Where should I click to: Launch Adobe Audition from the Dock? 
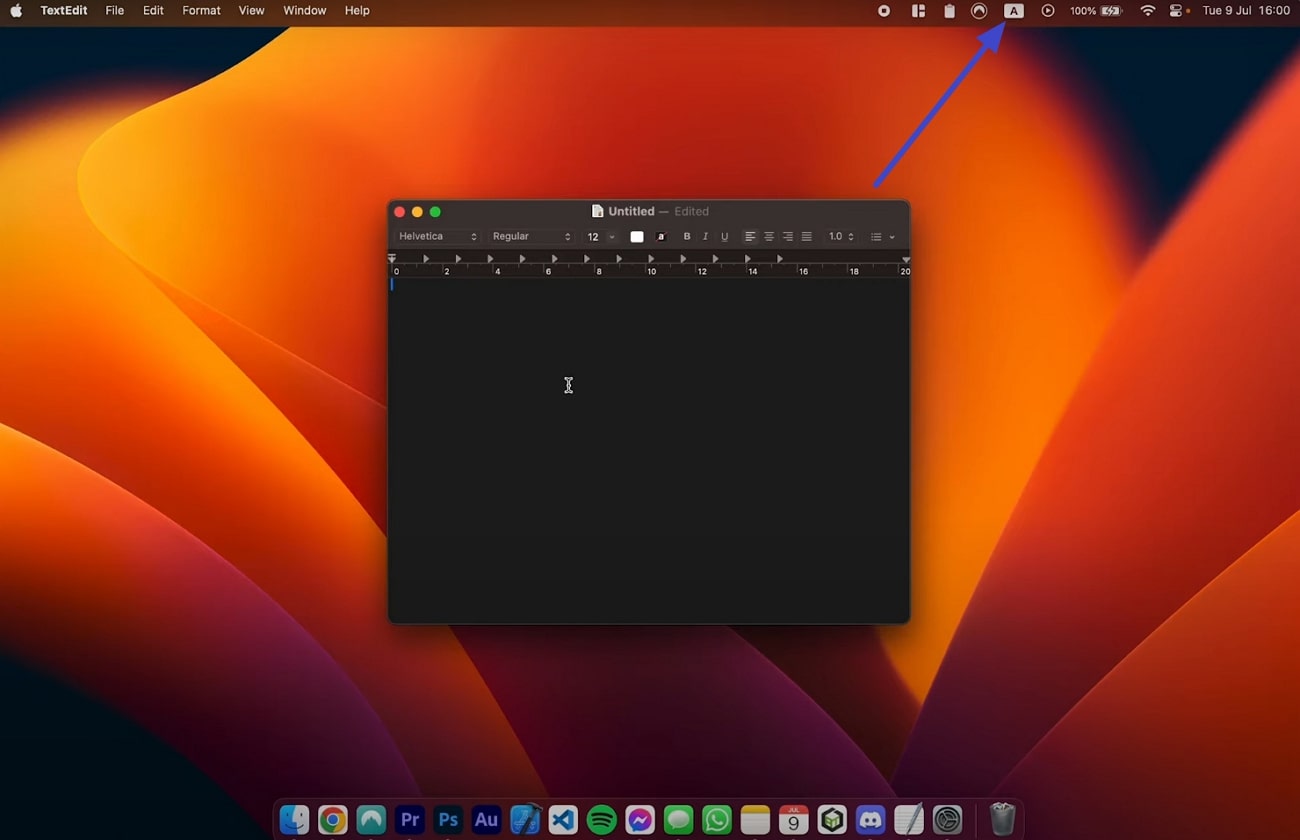[486, 820]
